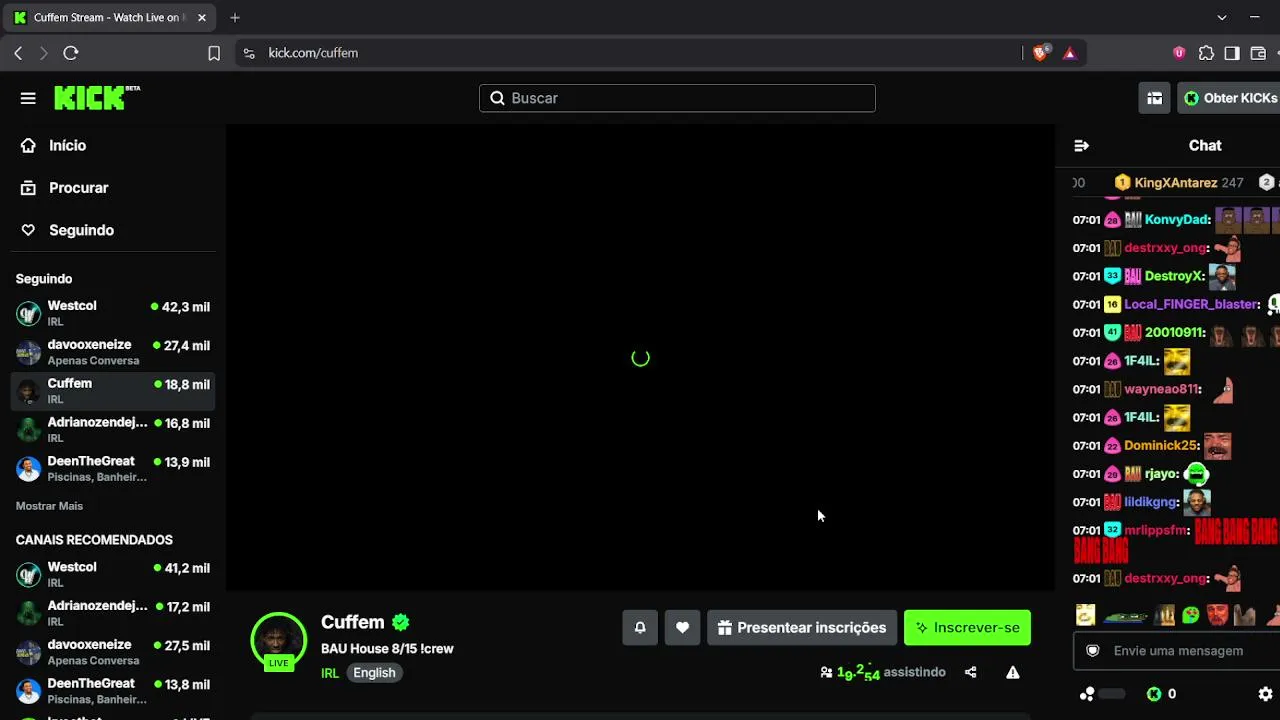Open the Kick shop chest icon

click(1154, 98)
